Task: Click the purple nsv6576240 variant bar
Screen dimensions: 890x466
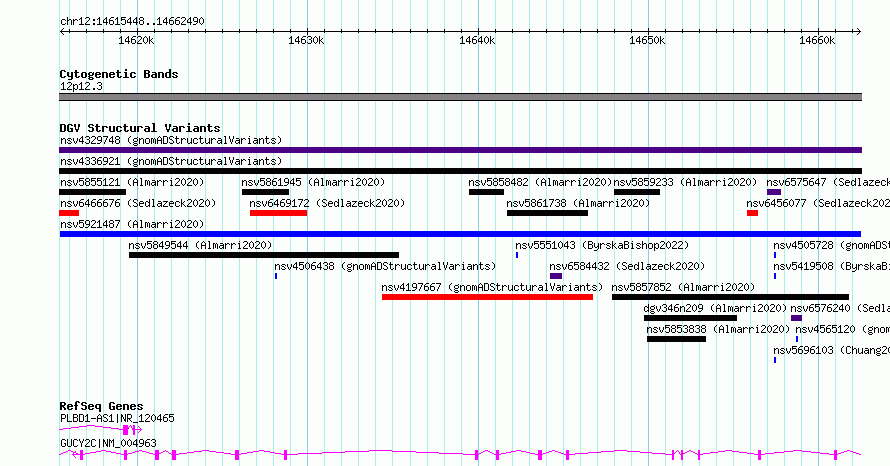Action: pos(796,318)
